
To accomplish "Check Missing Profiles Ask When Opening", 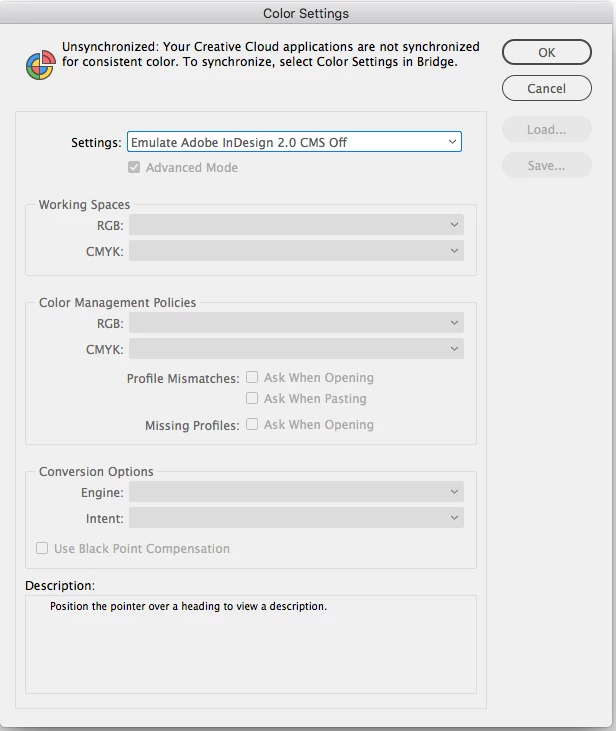I will pos(252,424).
